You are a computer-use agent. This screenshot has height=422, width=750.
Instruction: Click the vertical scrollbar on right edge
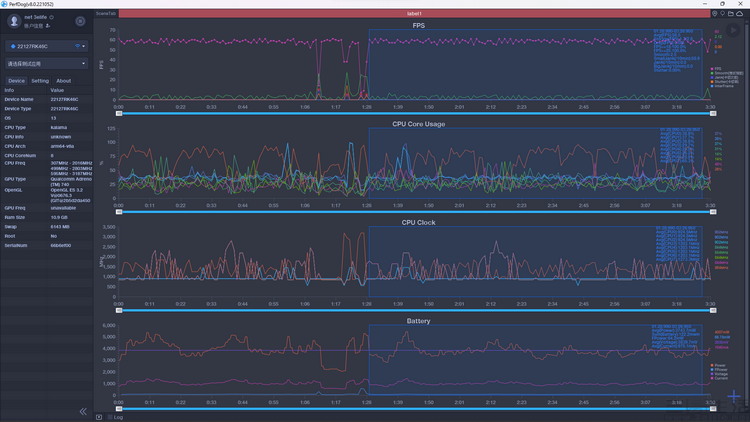click(x=747, y=215)
